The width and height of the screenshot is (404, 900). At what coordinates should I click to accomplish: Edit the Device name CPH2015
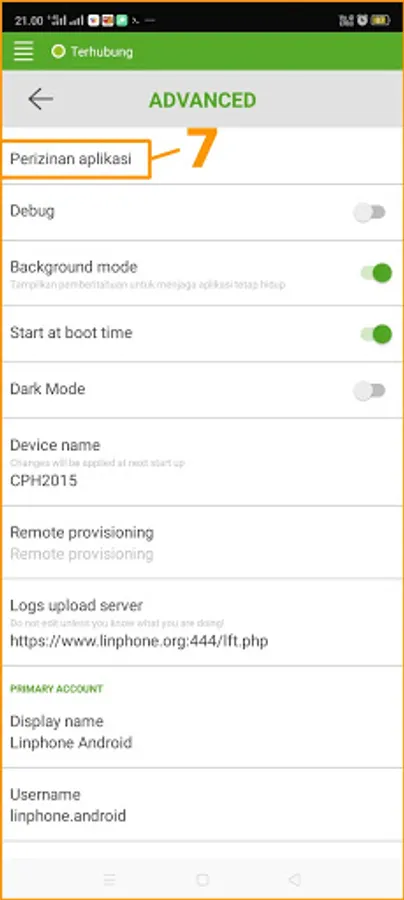point(202,462)
